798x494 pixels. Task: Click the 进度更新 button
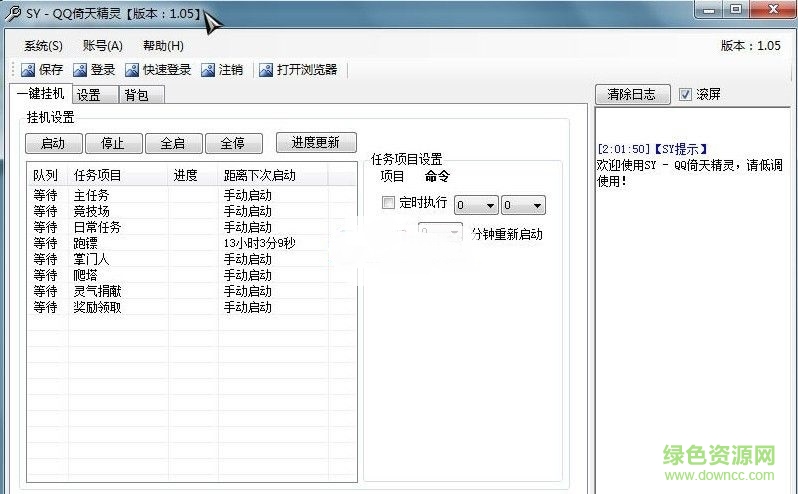pos(316,142)
